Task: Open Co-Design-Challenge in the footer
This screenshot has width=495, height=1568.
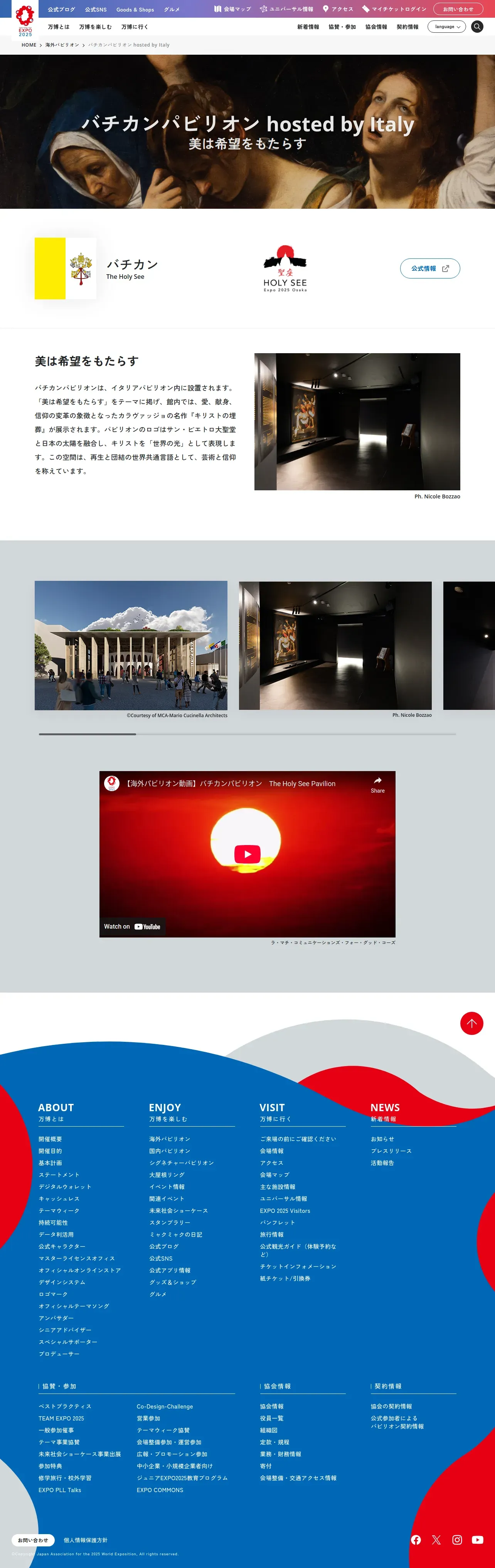Action: click(165, 1407)
